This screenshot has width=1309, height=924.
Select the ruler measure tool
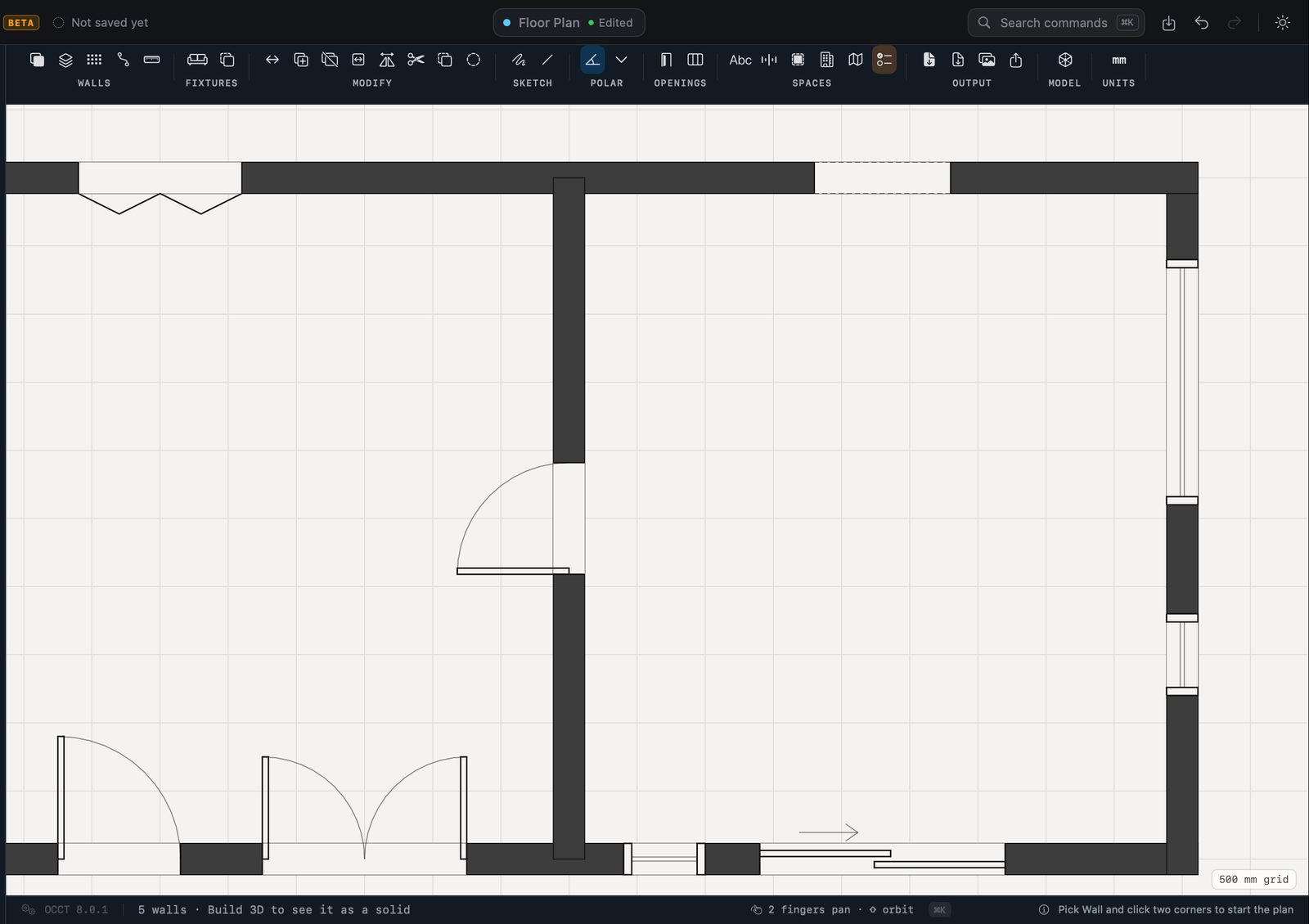[x=151, y=60]
